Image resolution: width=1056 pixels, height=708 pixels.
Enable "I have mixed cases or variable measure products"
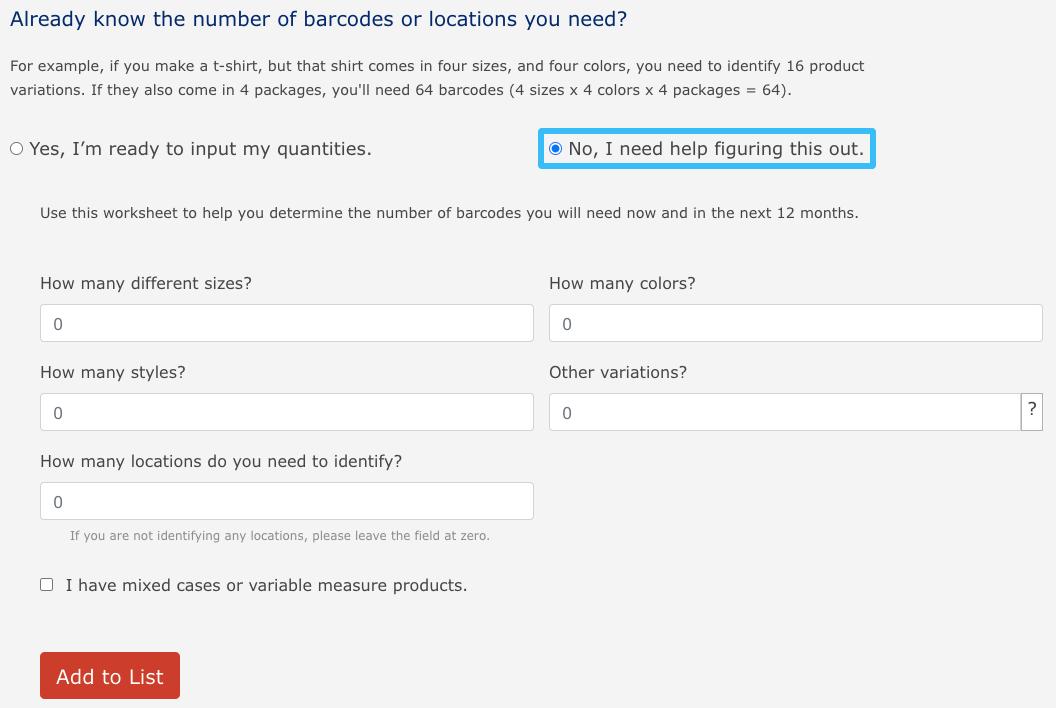[46, 583]
